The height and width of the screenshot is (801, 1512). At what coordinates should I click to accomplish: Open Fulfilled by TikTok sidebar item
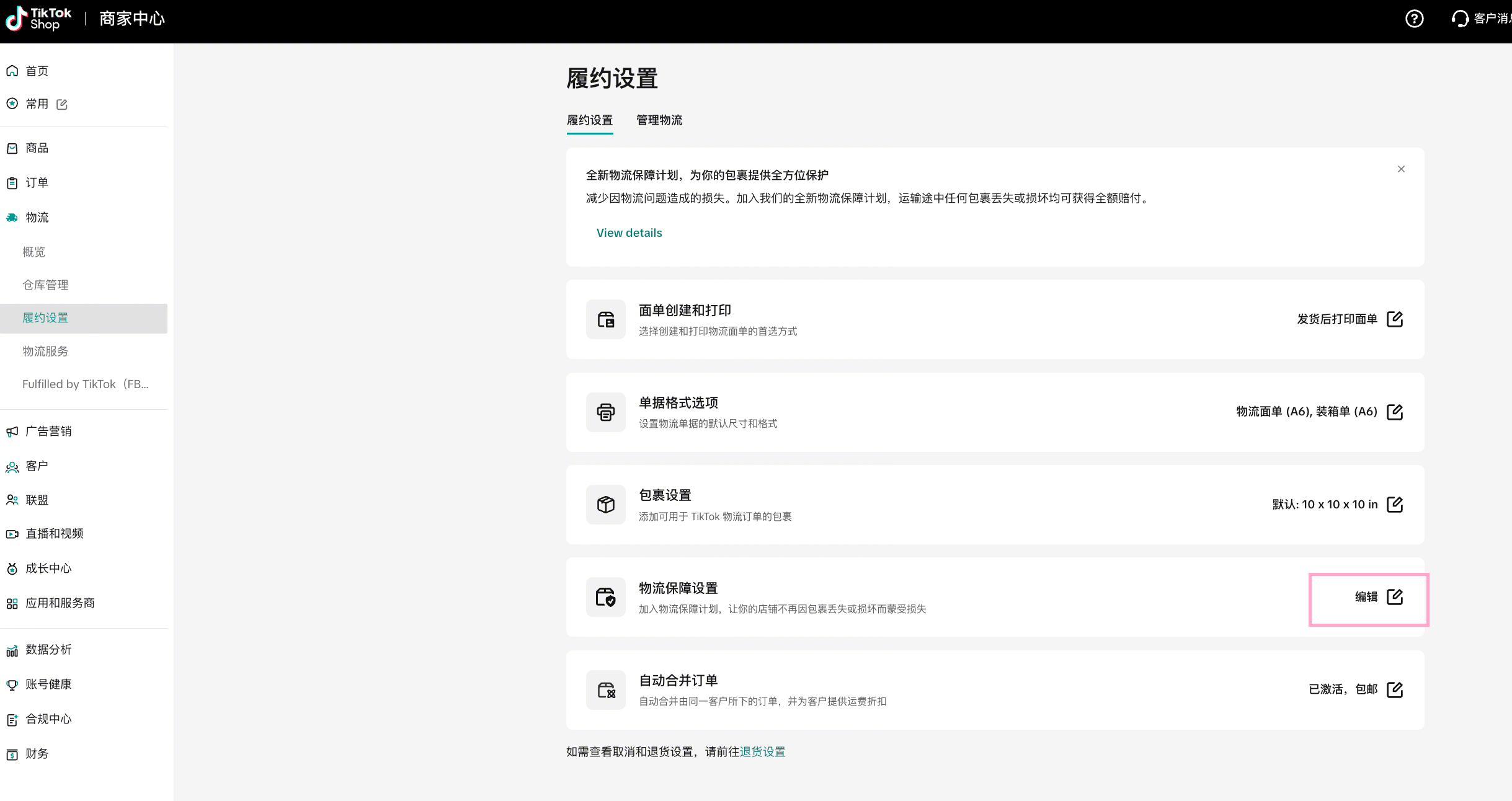pos(86,384)
